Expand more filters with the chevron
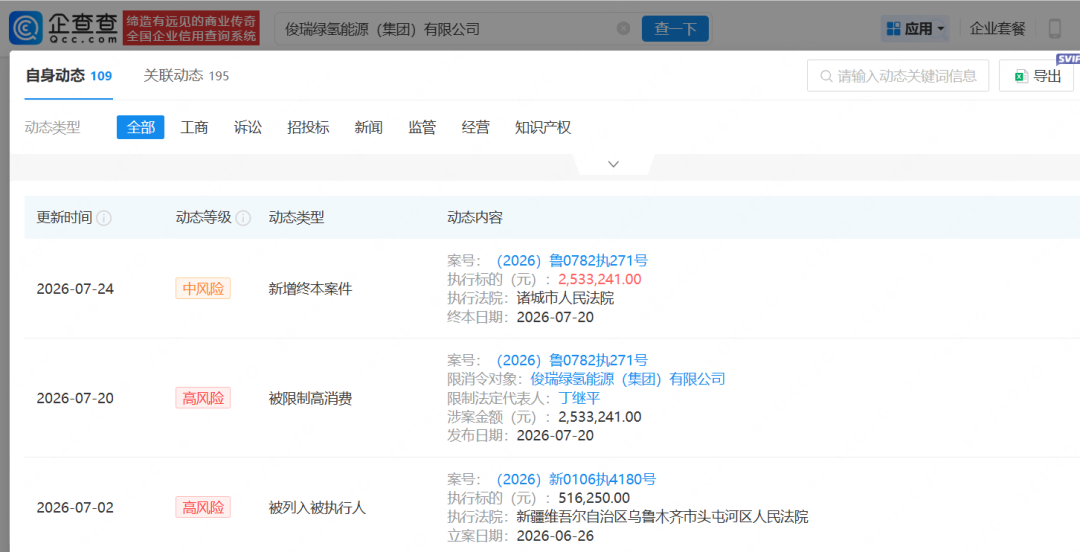Viewport: 1080px width, 552px height. click(613, 164)
